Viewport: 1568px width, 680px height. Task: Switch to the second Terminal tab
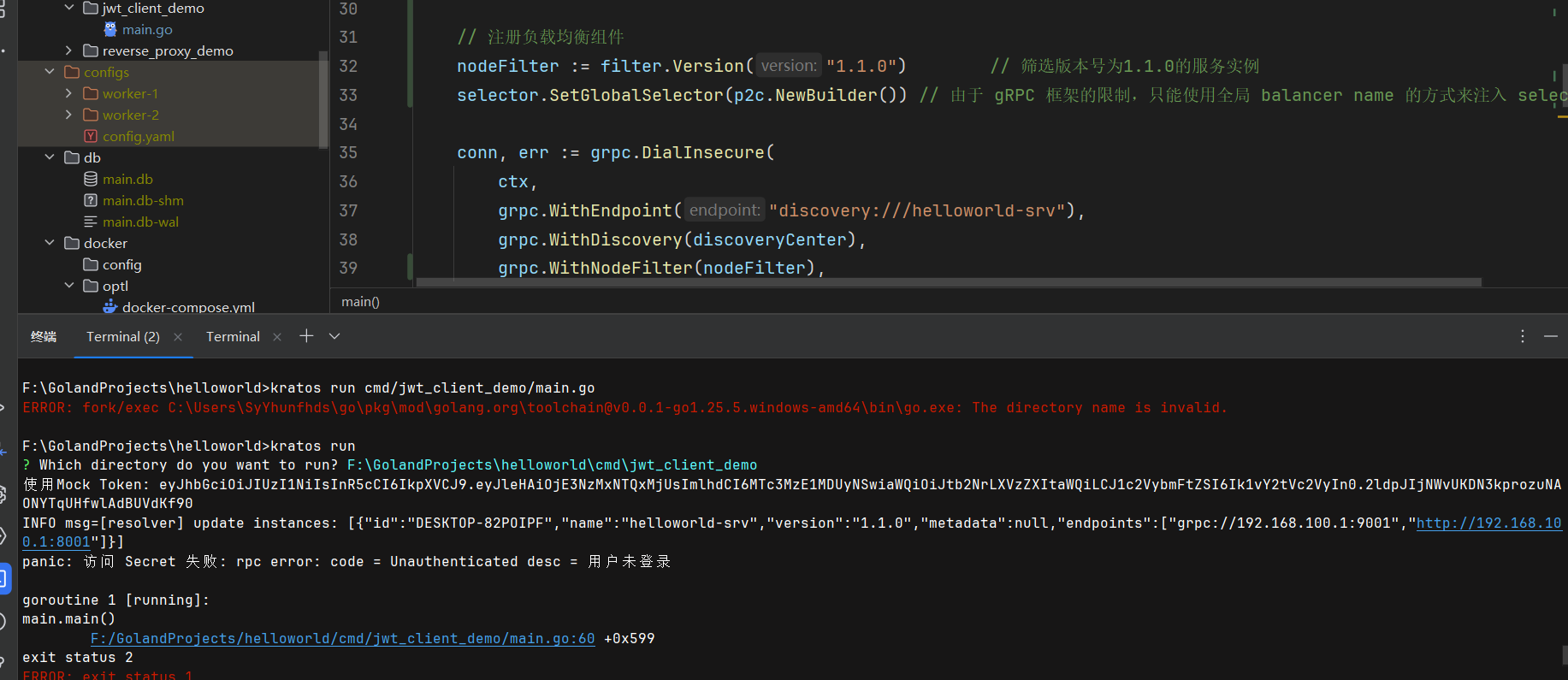pos(233,337)
